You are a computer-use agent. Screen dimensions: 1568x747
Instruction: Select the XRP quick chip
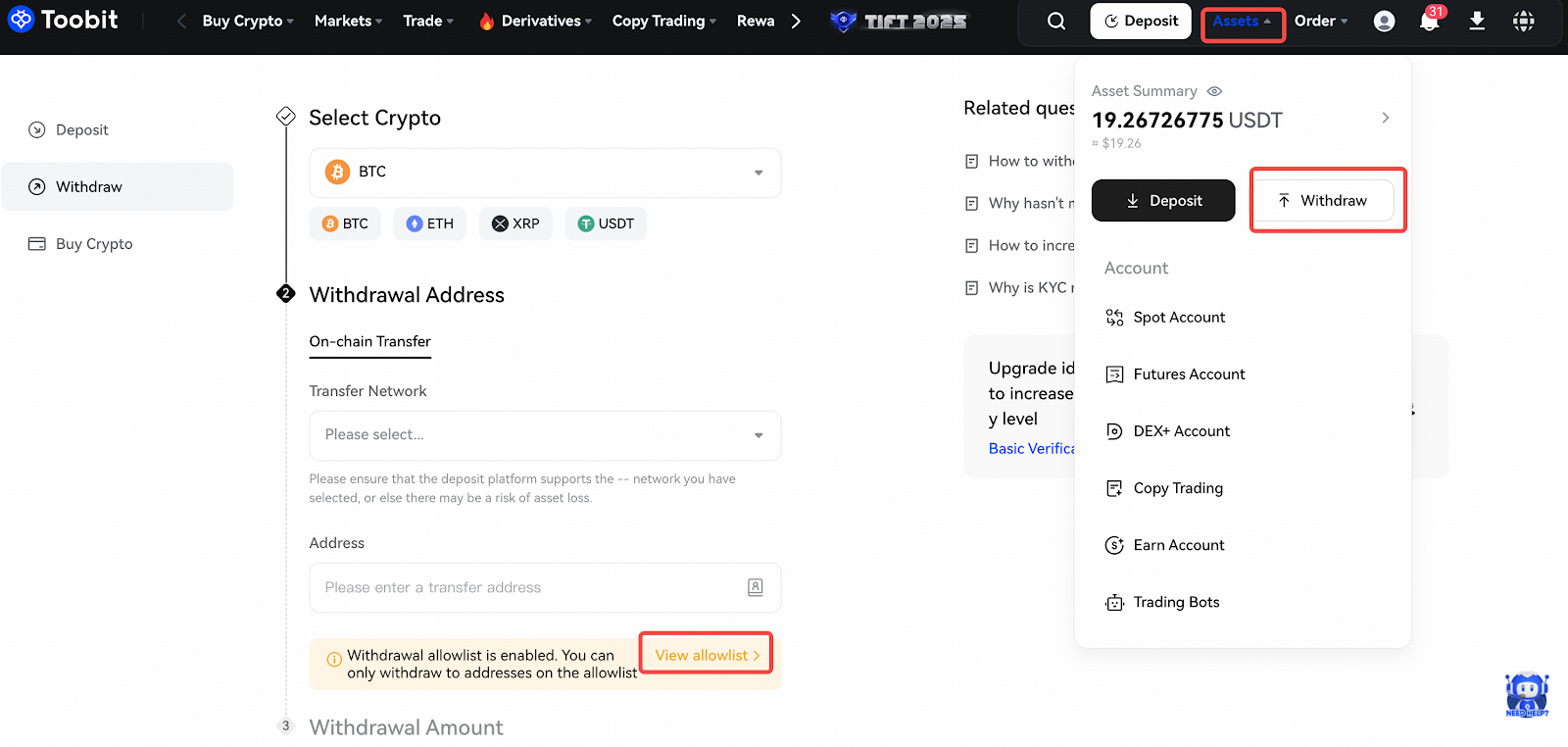point(515,224)
